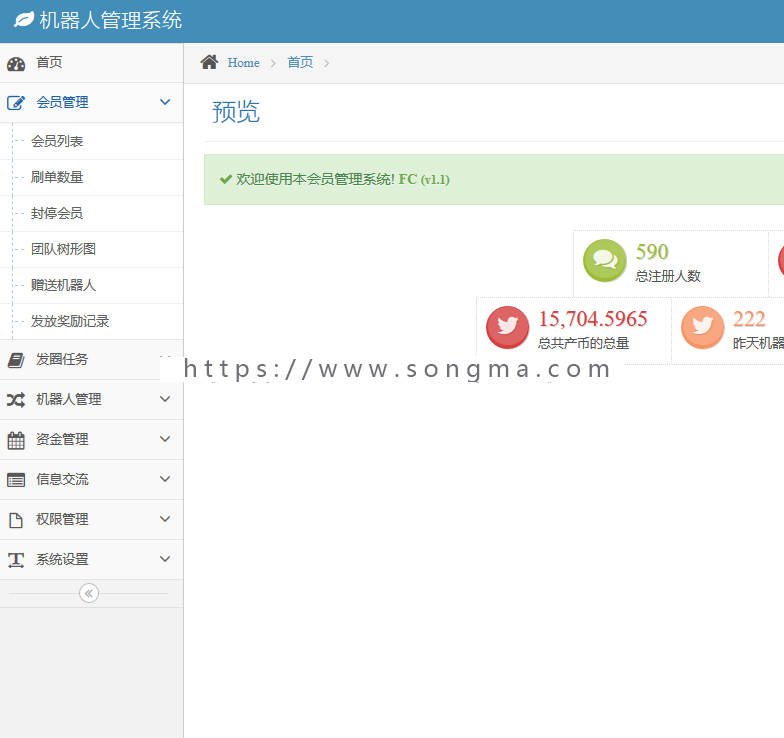Go to 赠送机器人 submenu

point(64,285)
